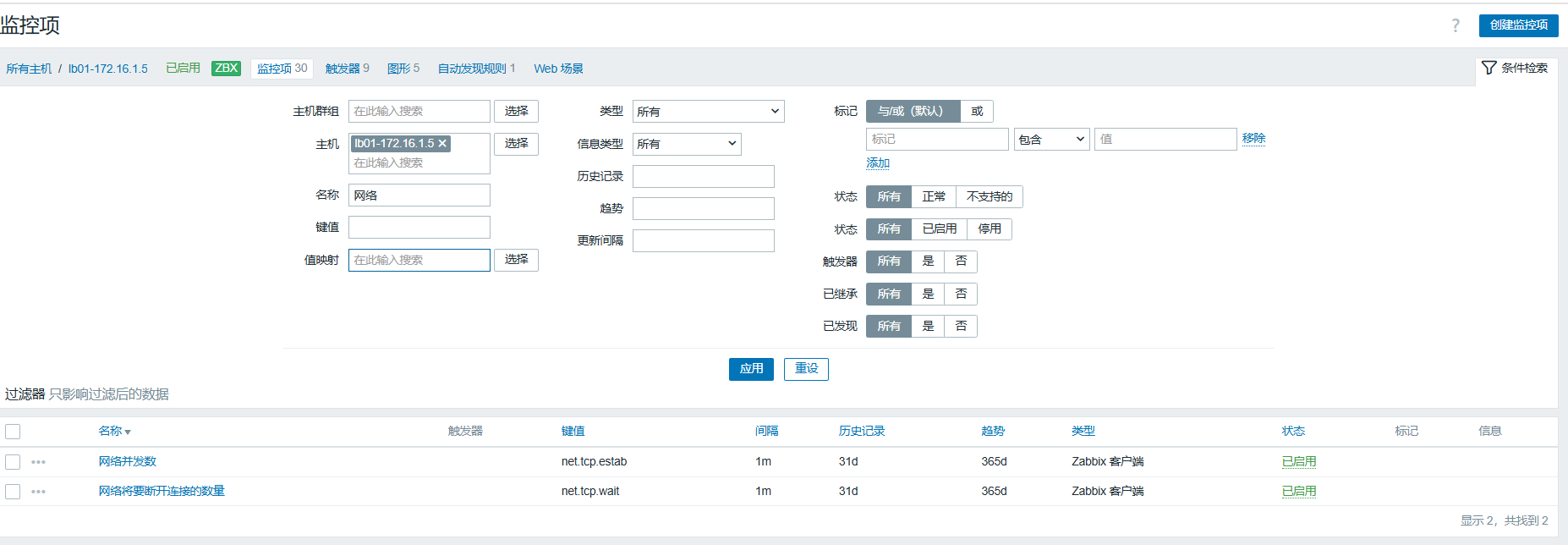Sort table by 趋势 column
Viewport: 1568px width, 545px height.
(x=993, y=432)
